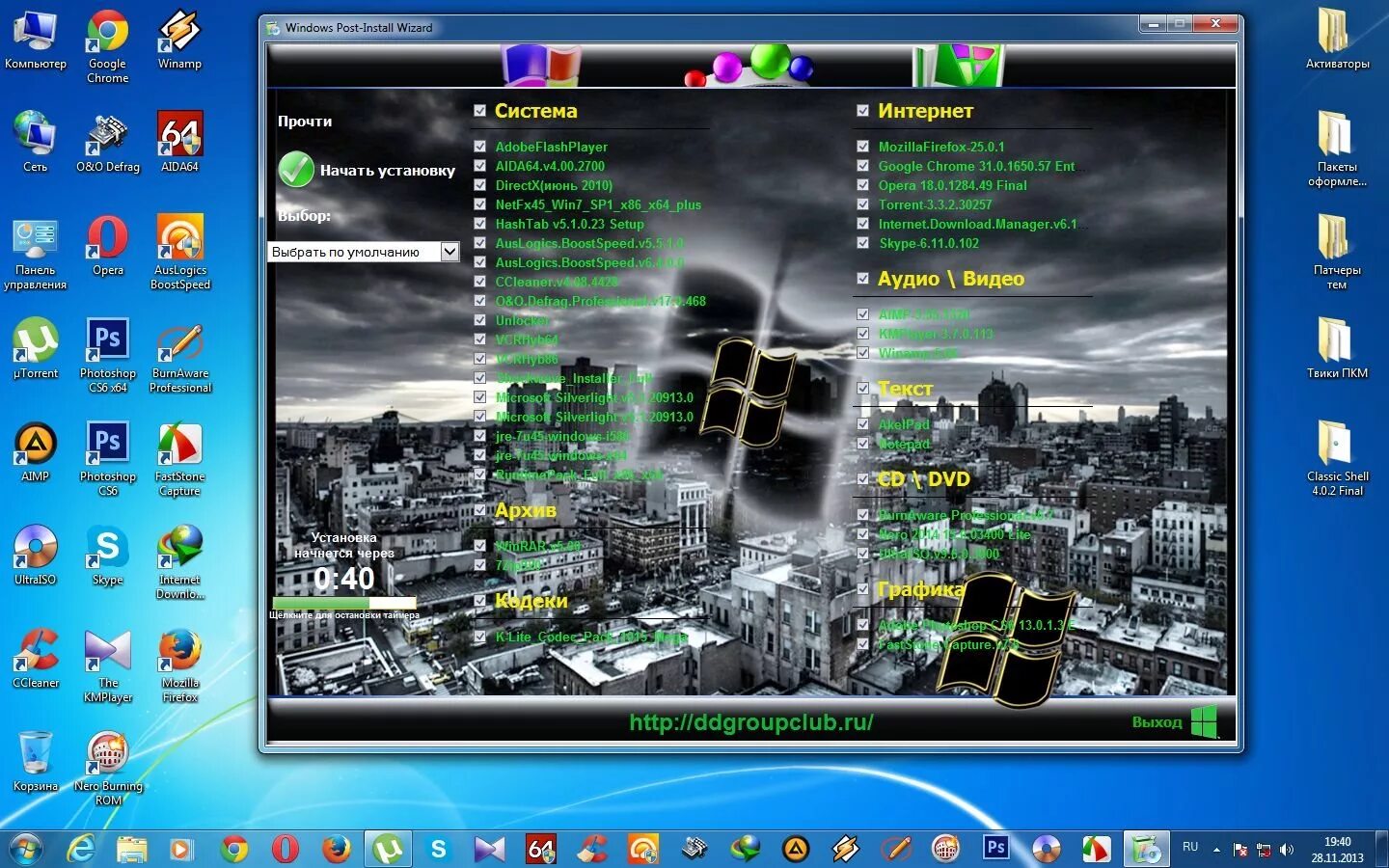
Task: Open Photoshop from the taskbar
Action: (995, 849)
